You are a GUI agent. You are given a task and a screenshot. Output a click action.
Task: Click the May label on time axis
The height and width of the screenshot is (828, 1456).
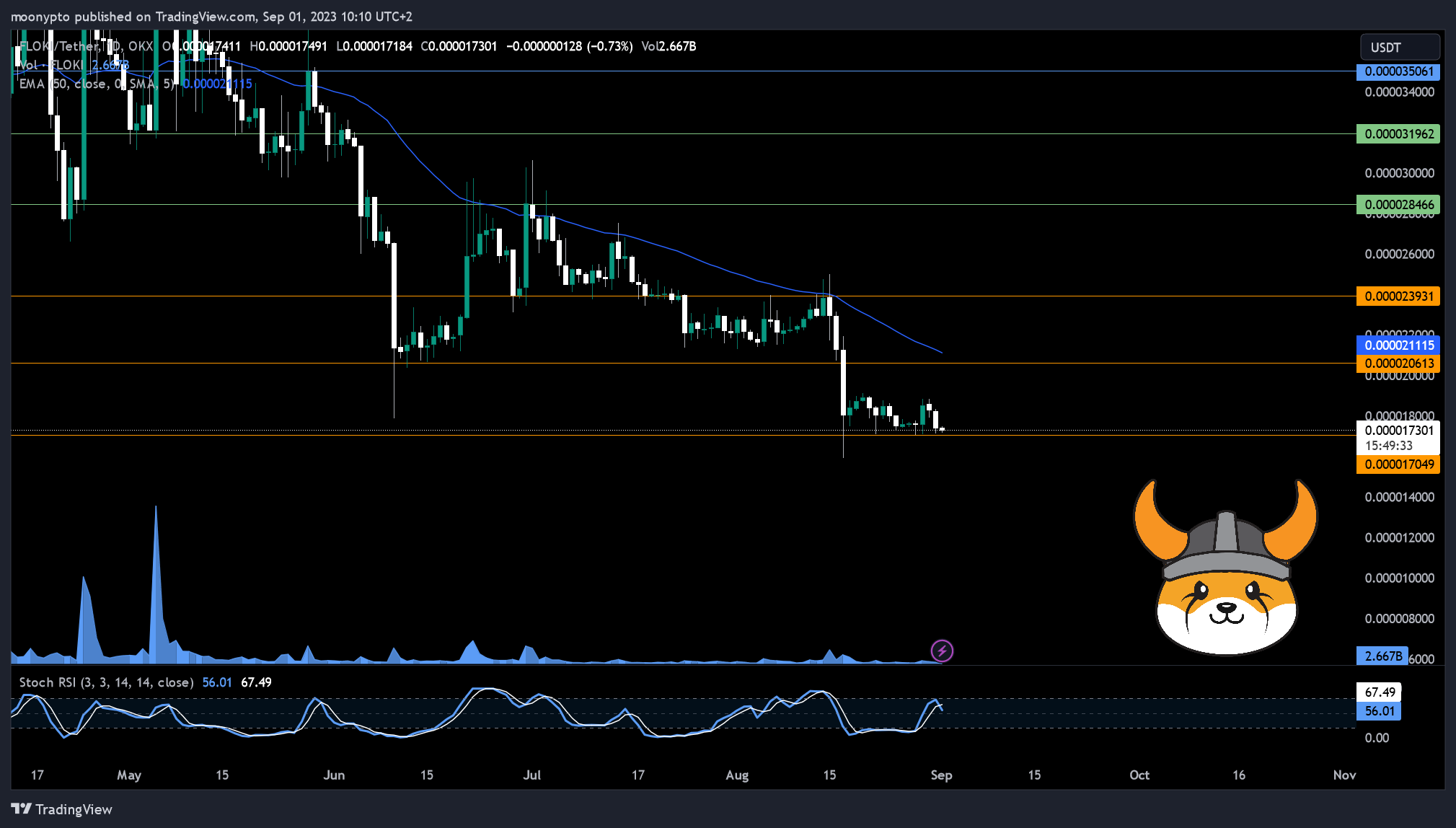point(129,775)
